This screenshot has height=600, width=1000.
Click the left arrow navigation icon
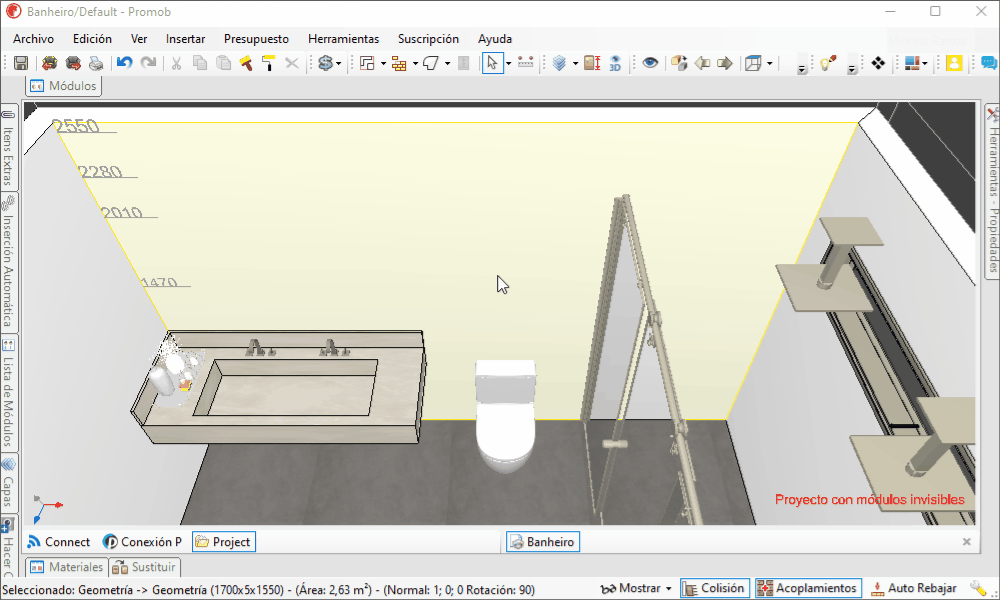(702, 63)
